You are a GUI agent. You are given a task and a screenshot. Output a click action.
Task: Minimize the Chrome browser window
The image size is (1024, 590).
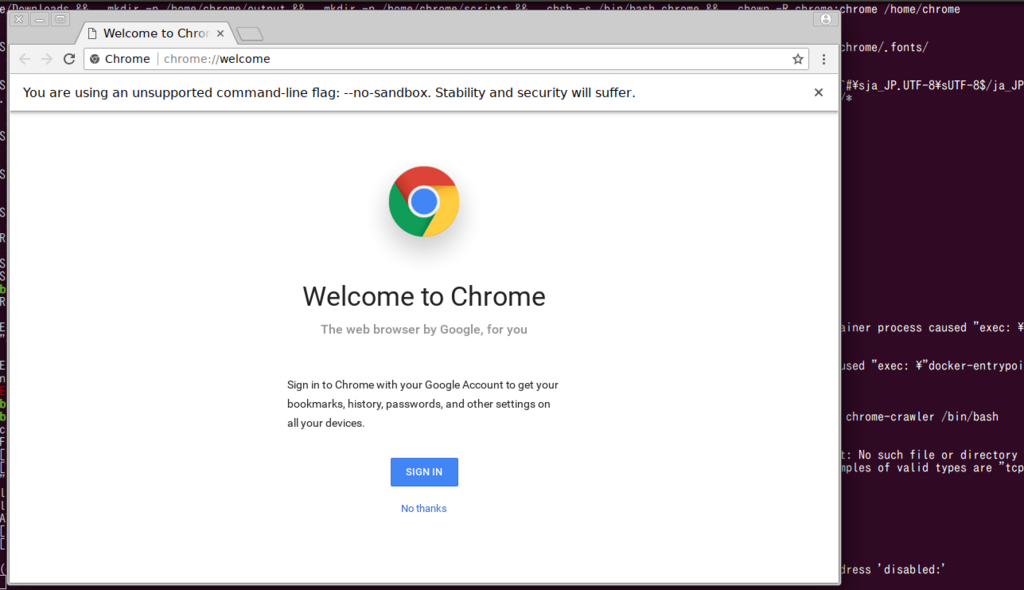click(x=40, y=19)
